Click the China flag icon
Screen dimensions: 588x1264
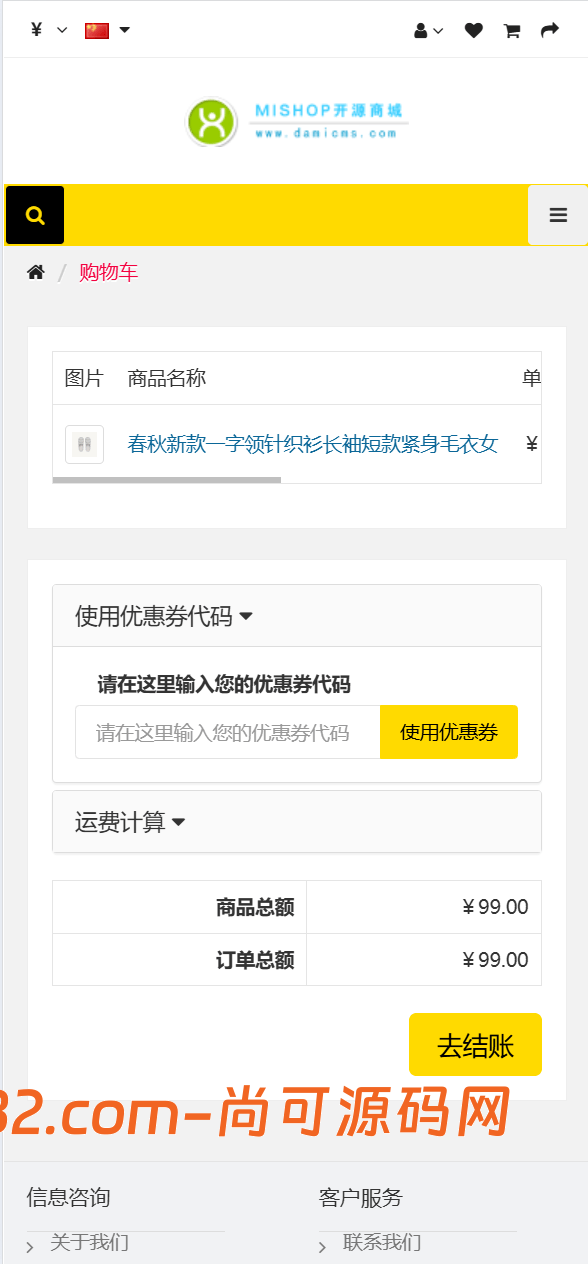point(96,30)
